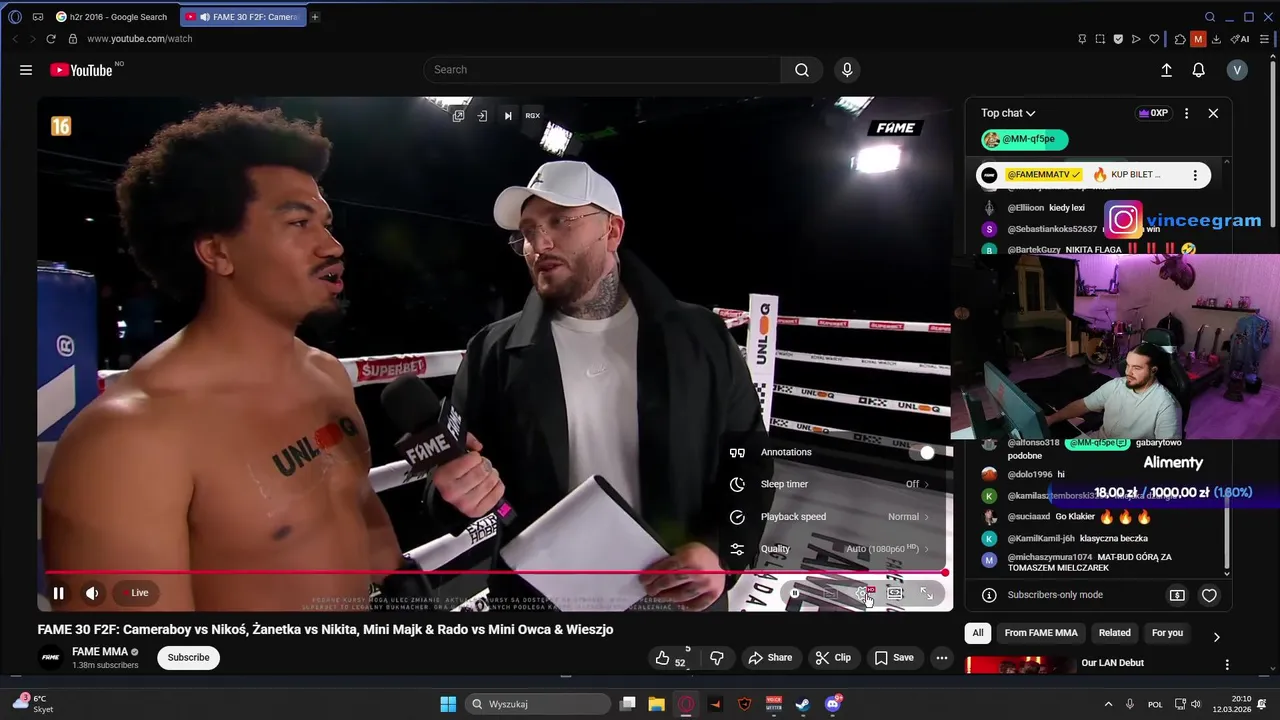Viewport: 1280px width, 720px height.
Task: Pause the video
Action: coord(58,593)
